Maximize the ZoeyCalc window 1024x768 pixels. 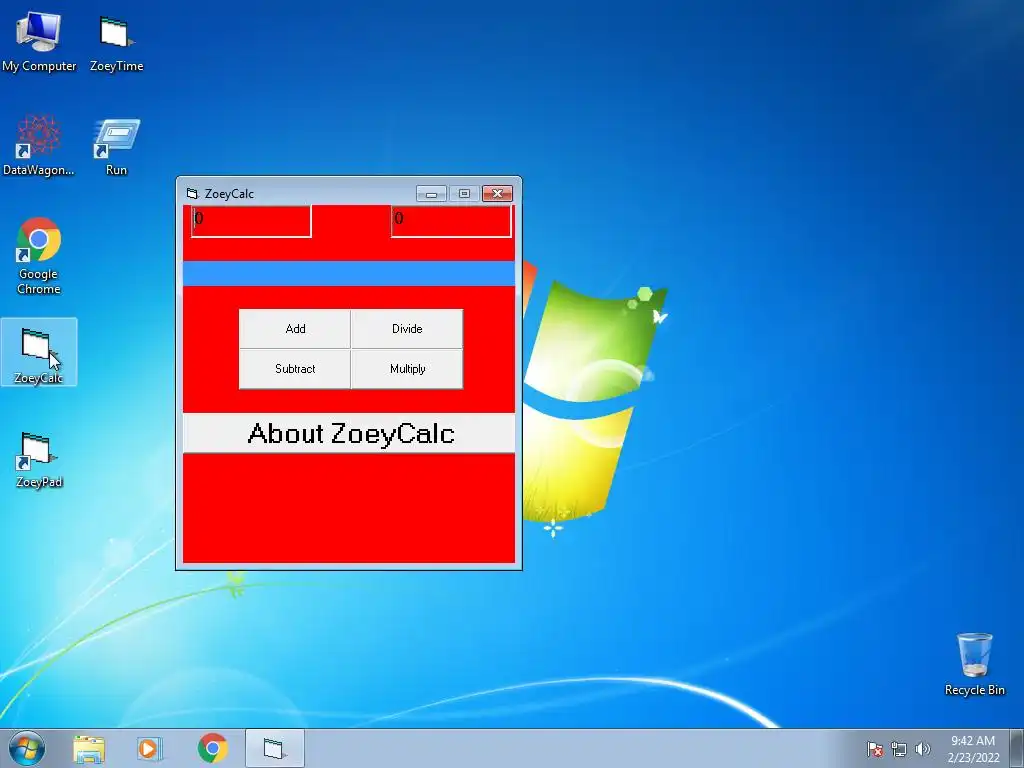pyautogui.click(x=464, y=193)
